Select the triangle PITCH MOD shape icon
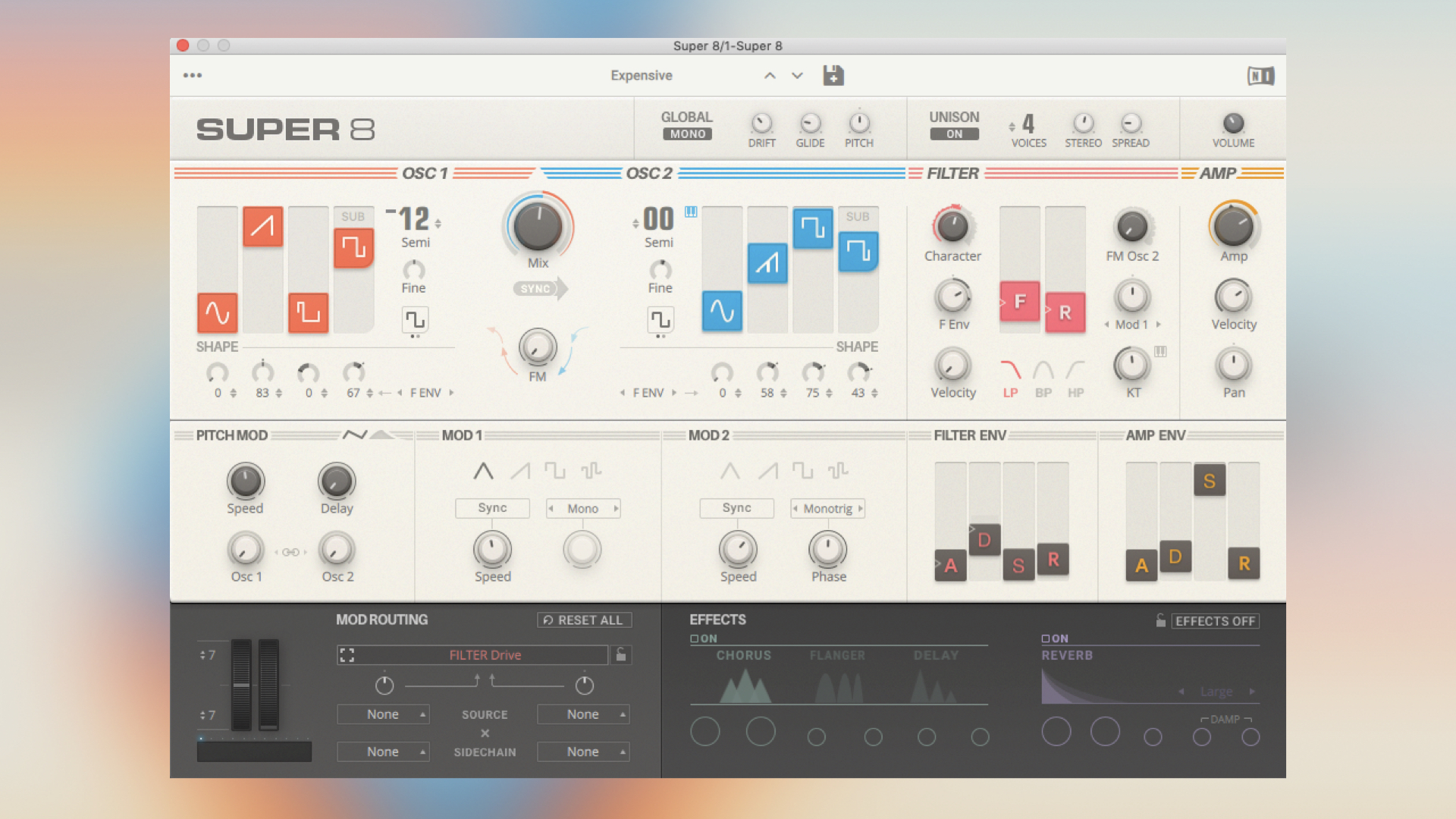The image size is (1456, 819). coord(383,435)
